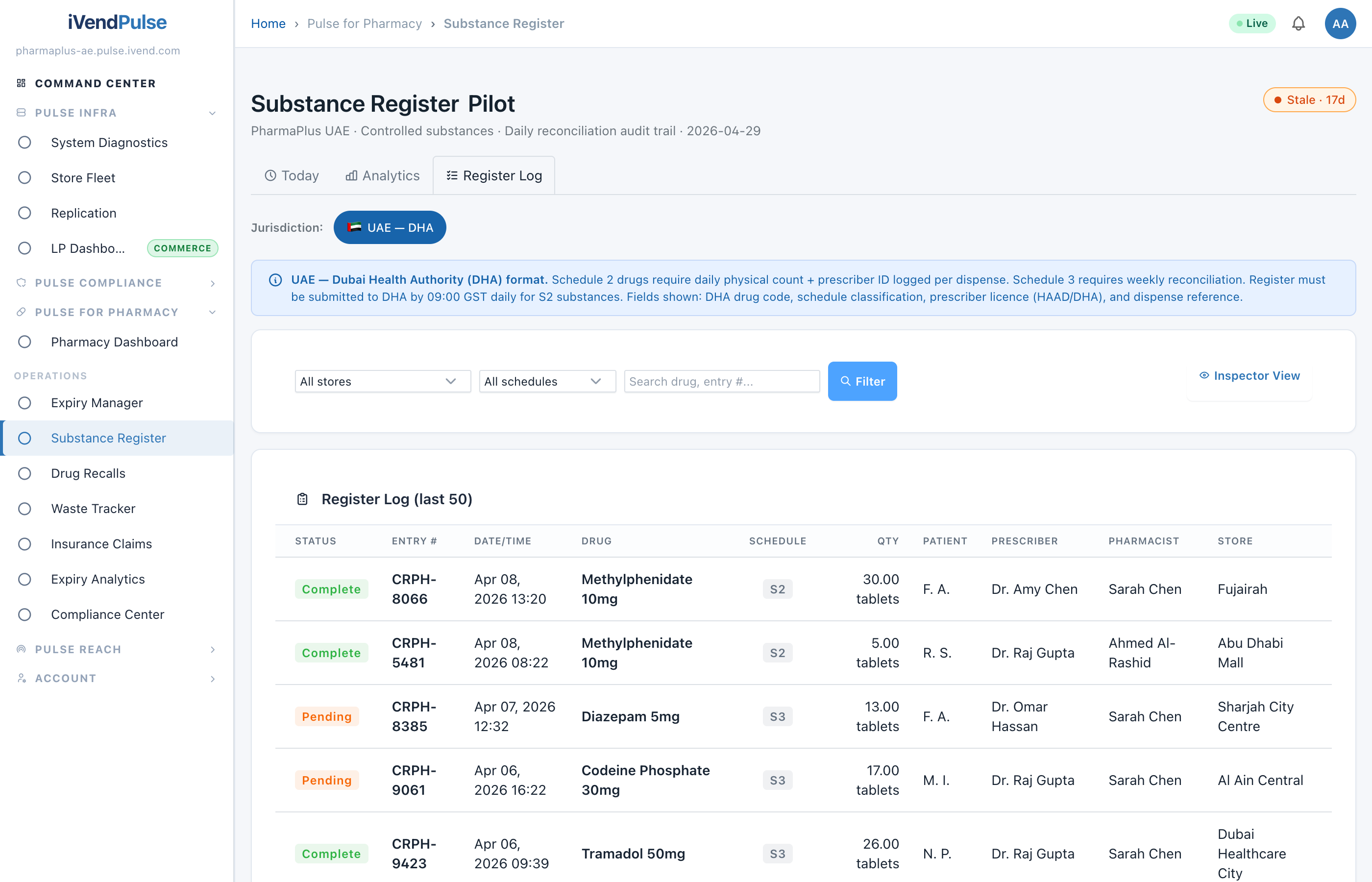
Task: Select the UAE — DHA jurisdiction pill
Action: 390,227
